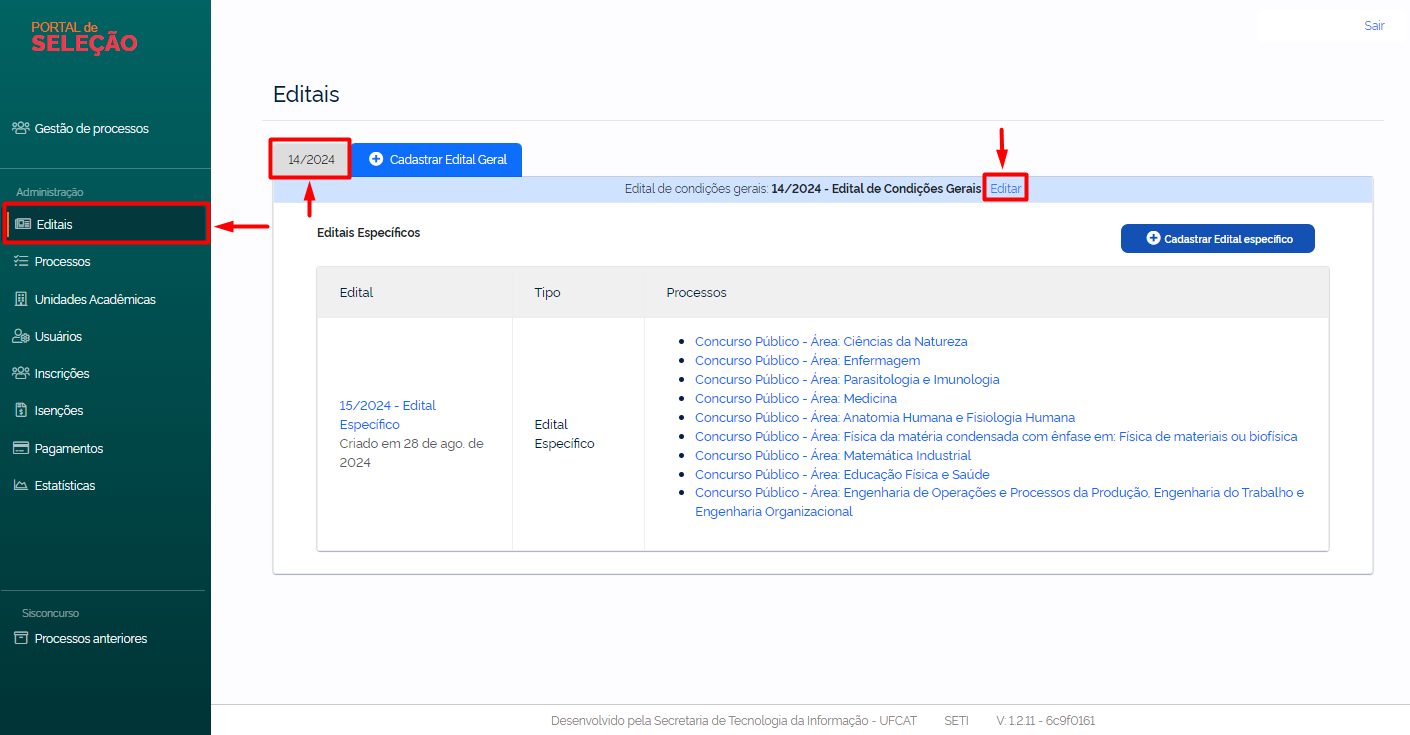Open the Cadastrar Edital Geral tab
The height and width of the screenshot is (735, 1410).
(437, 159)
